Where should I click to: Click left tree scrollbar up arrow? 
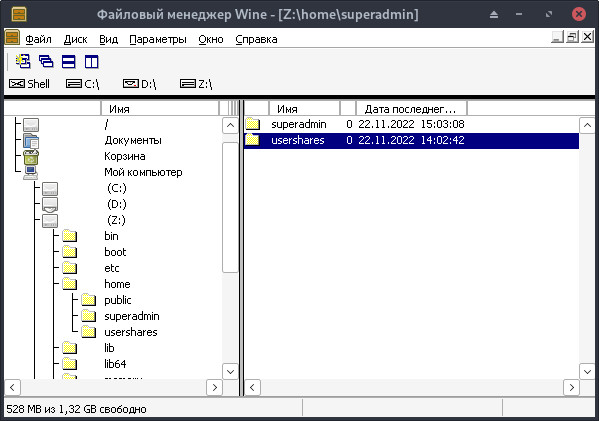tap(230, 125)
